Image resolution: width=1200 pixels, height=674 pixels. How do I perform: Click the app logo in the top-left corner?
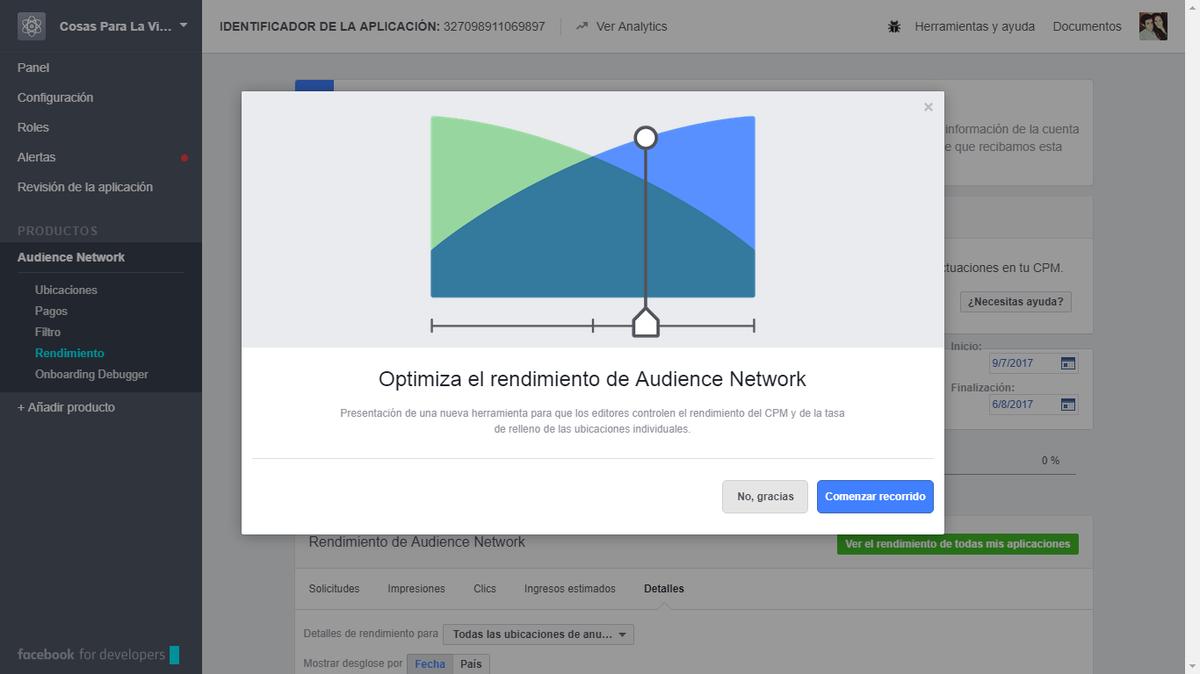click(x=31, y=25)
